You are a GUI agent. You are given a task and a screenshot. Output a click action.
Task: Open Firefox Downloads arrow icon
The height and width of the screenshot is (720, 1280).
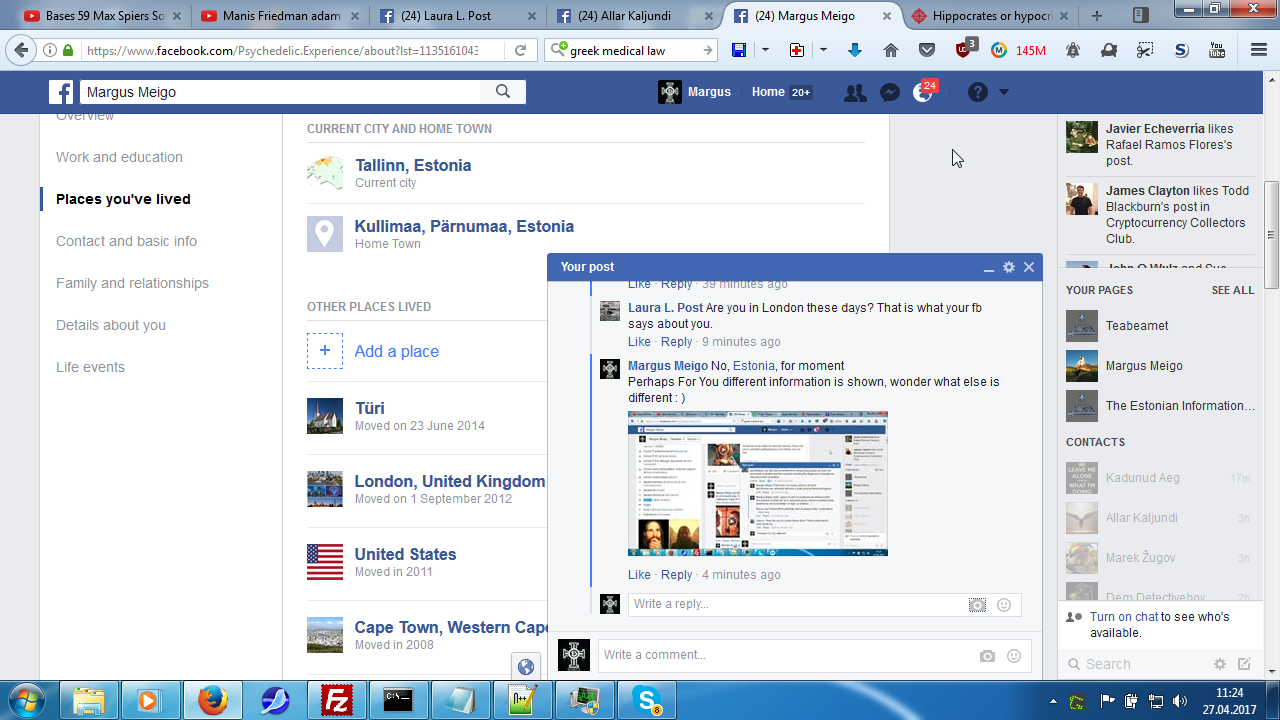click(855, 50)
